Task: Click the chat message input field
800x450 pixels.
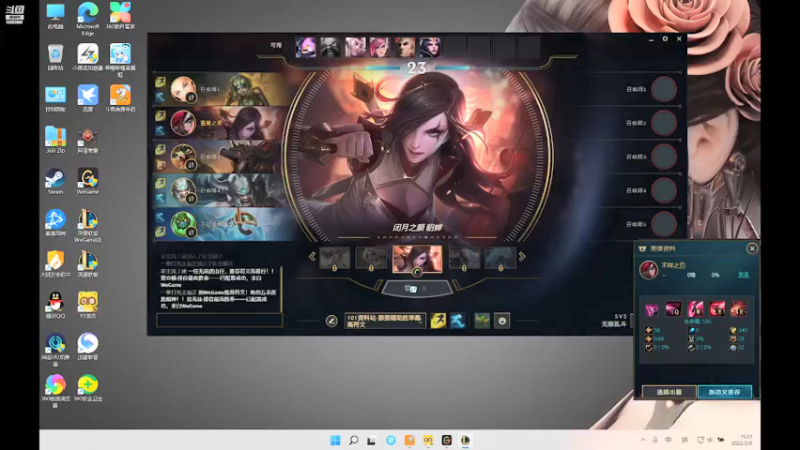Action: point(219,320)
